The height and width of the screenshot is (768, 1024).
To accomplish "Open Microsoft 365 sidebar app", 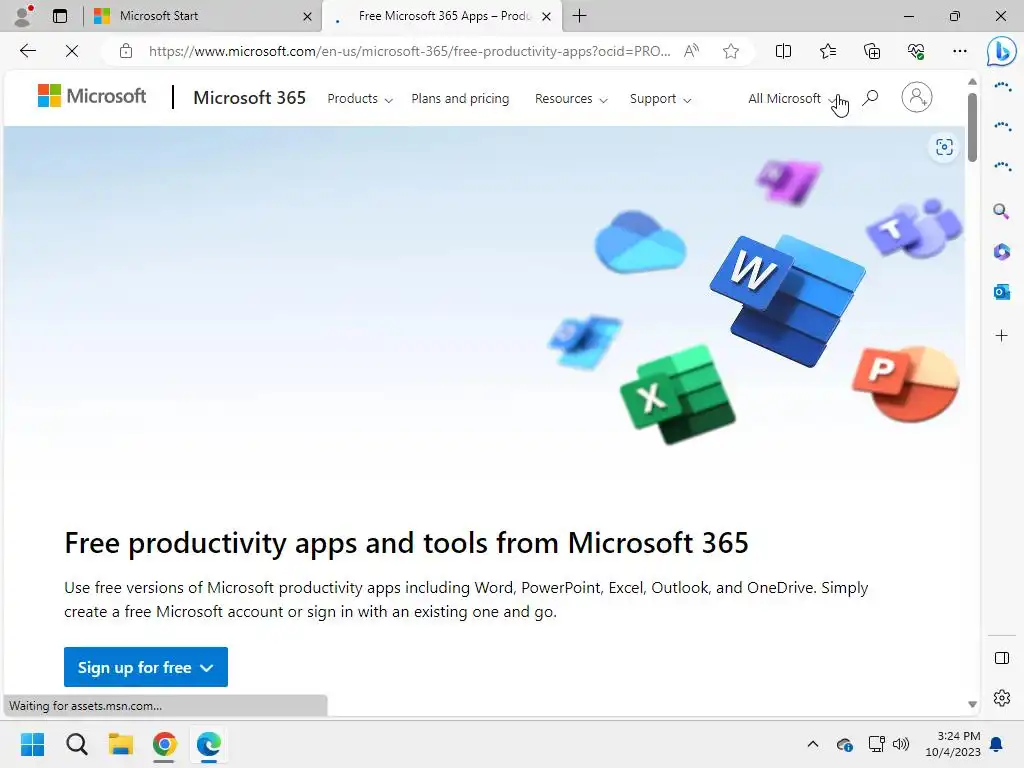I will pos(1002,251).
